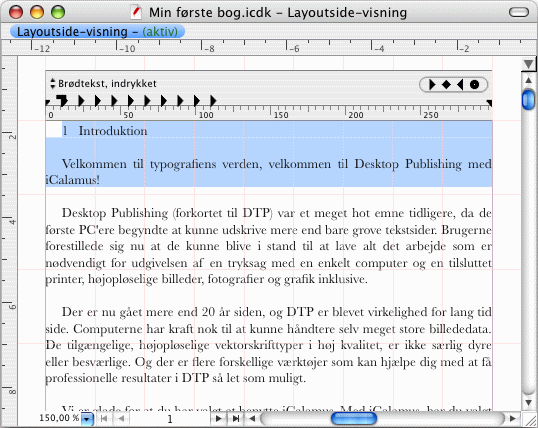The width and height of the screenshot is (538, 428).
Task: Click the horizontal scrollbar thumb
Action: tap(354, 418)
